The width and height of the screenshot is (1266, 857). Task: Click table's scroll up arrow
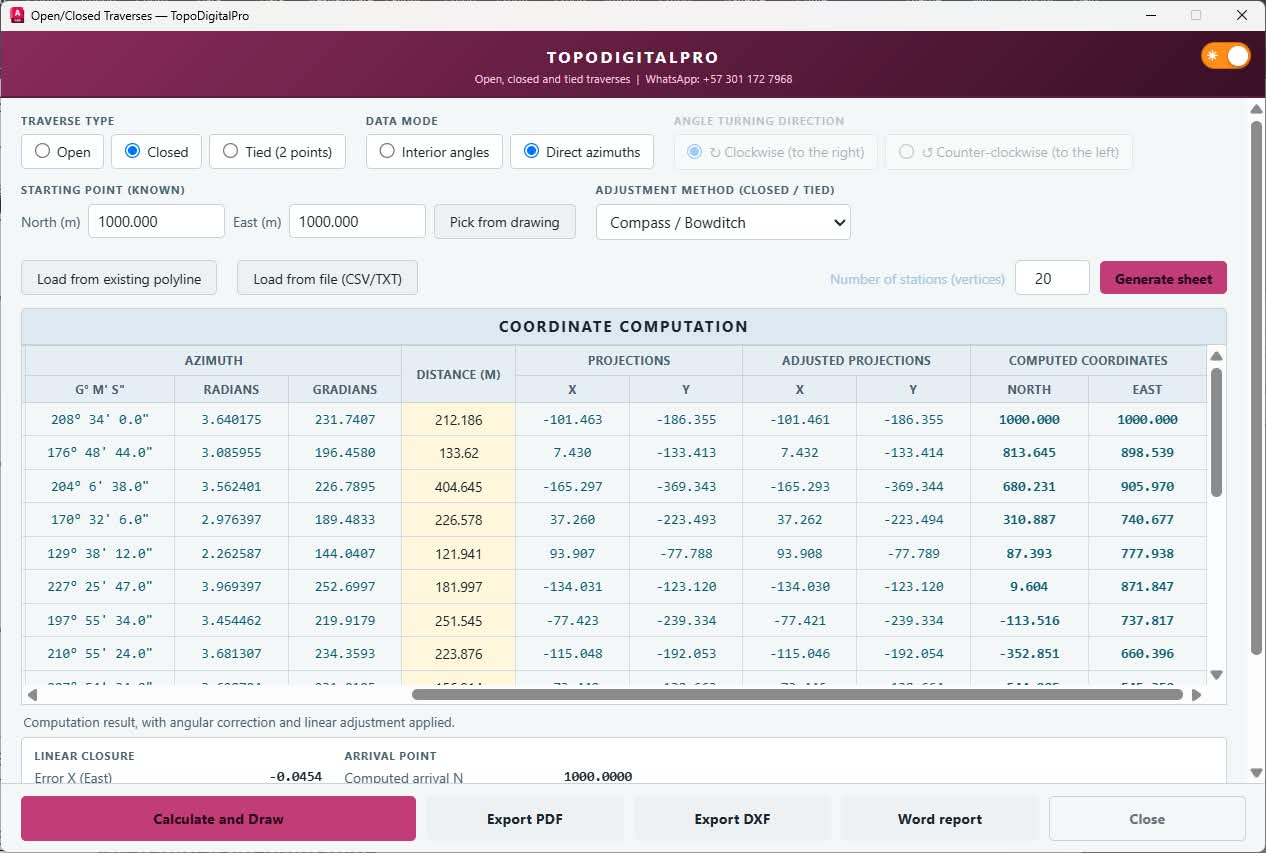(x=1216, y=356)
